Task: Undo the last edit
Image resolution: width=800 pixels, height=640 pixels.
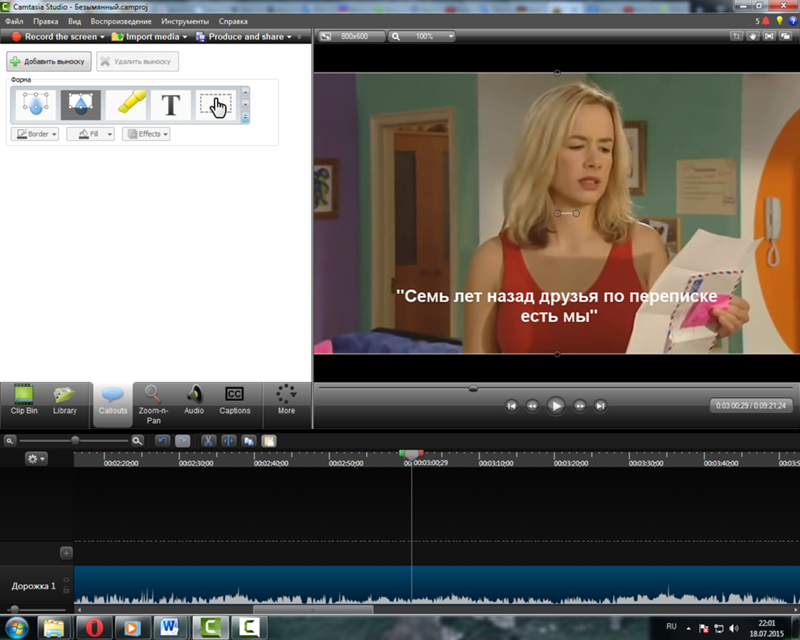Action: pyautogui.click(x=162, y=441)
